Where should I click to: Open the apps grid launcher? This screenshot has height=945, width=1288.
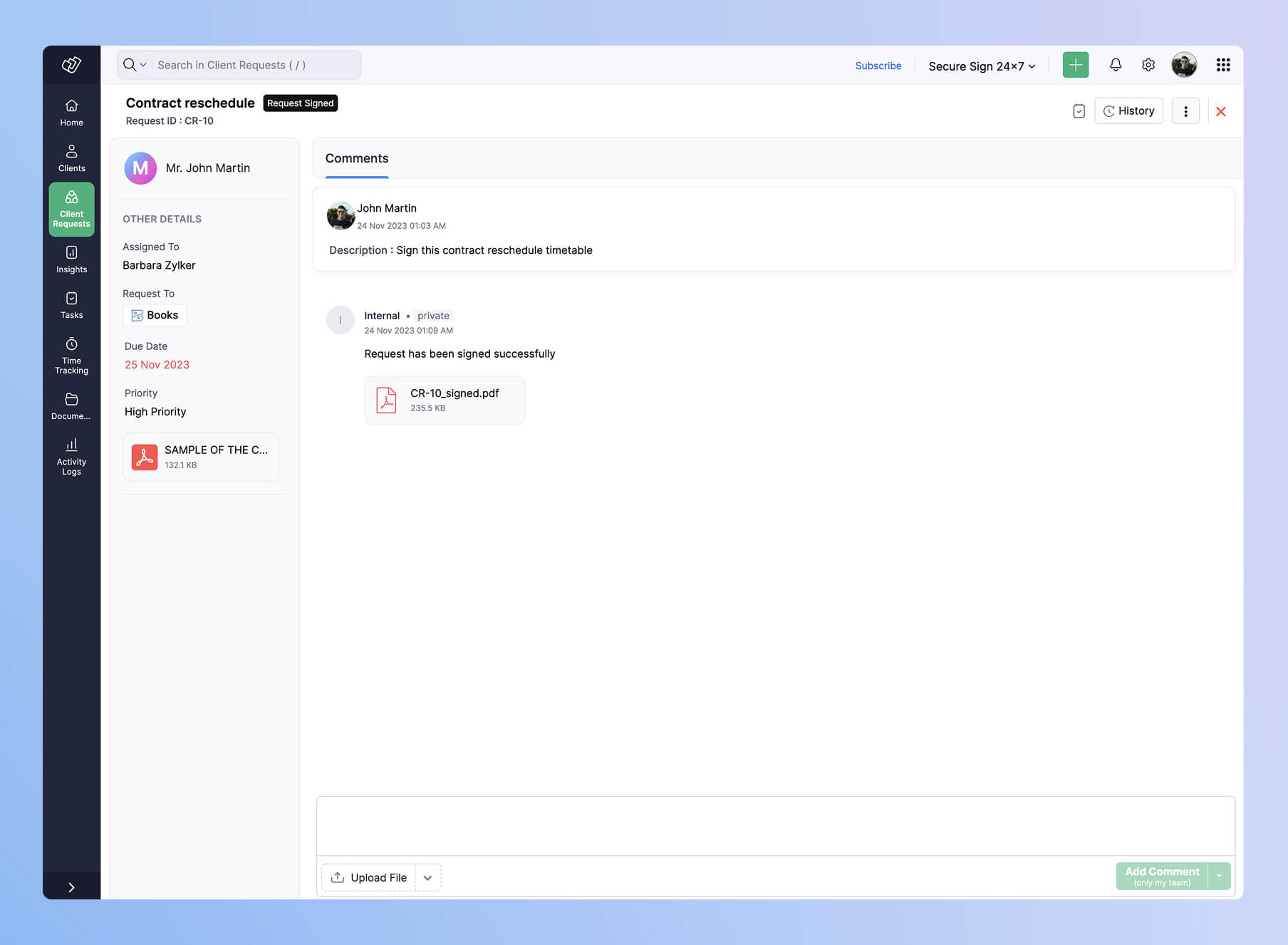point(1223,65)
